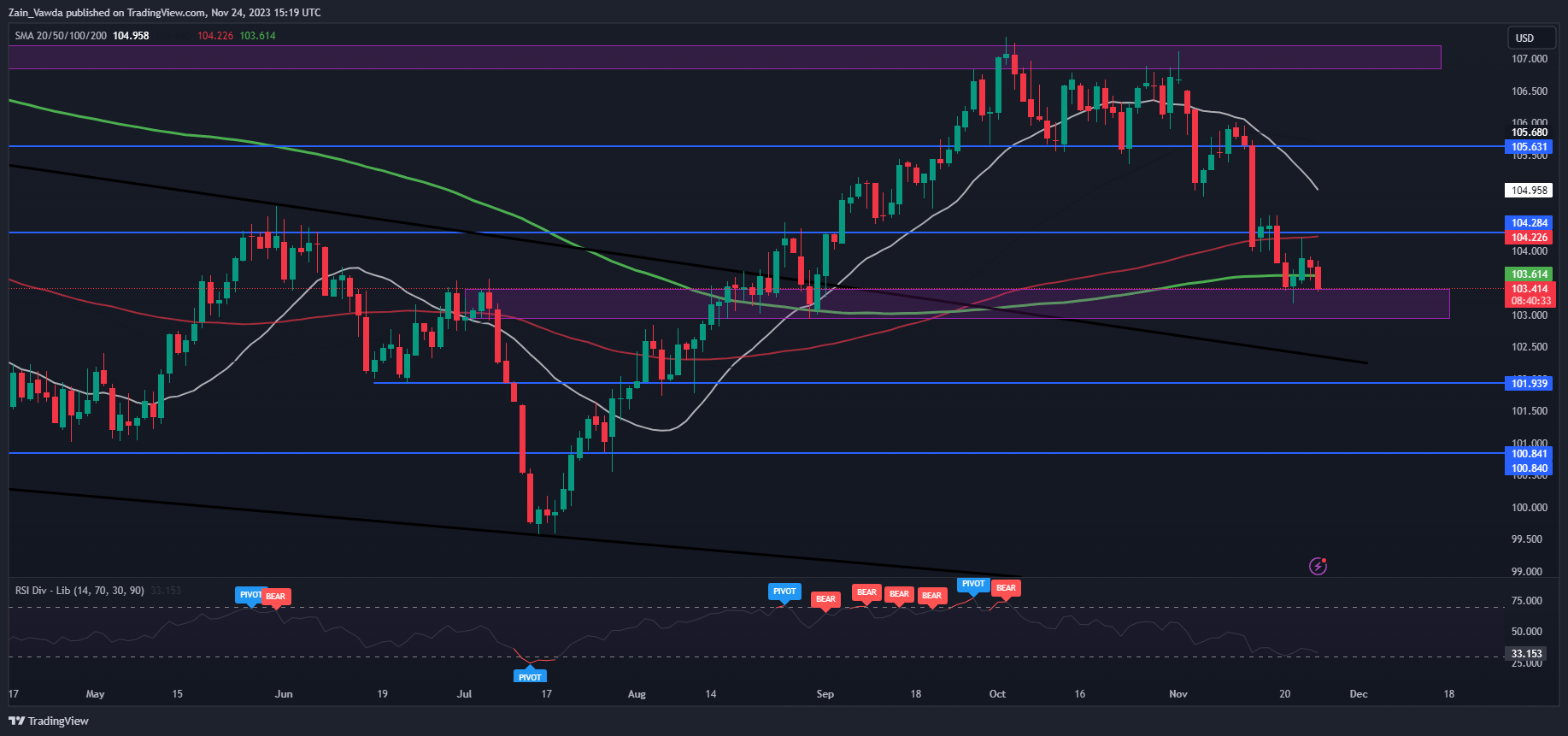Click the Nov label on the time axis
Screen dimensions: 1568x736
[x=1178, y=694]
